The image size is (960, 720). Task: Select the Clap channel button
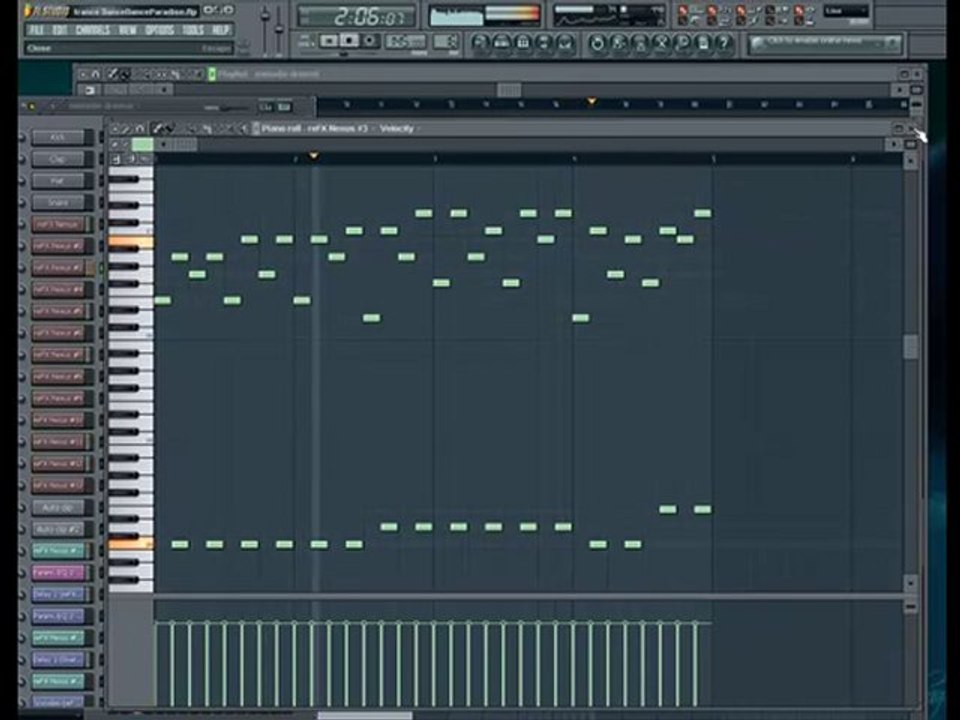point(58,159)
